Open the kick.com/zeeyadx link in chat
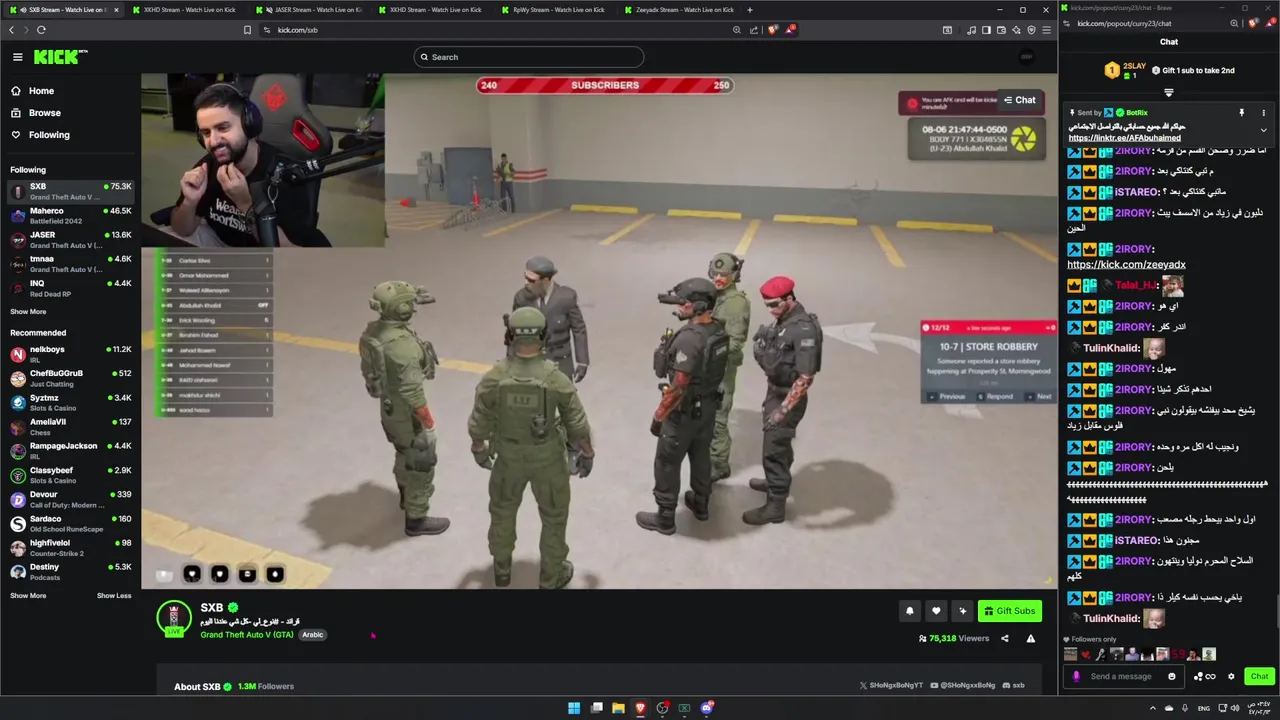This screenshot has height=720, width=1280. coord(1126,265)
